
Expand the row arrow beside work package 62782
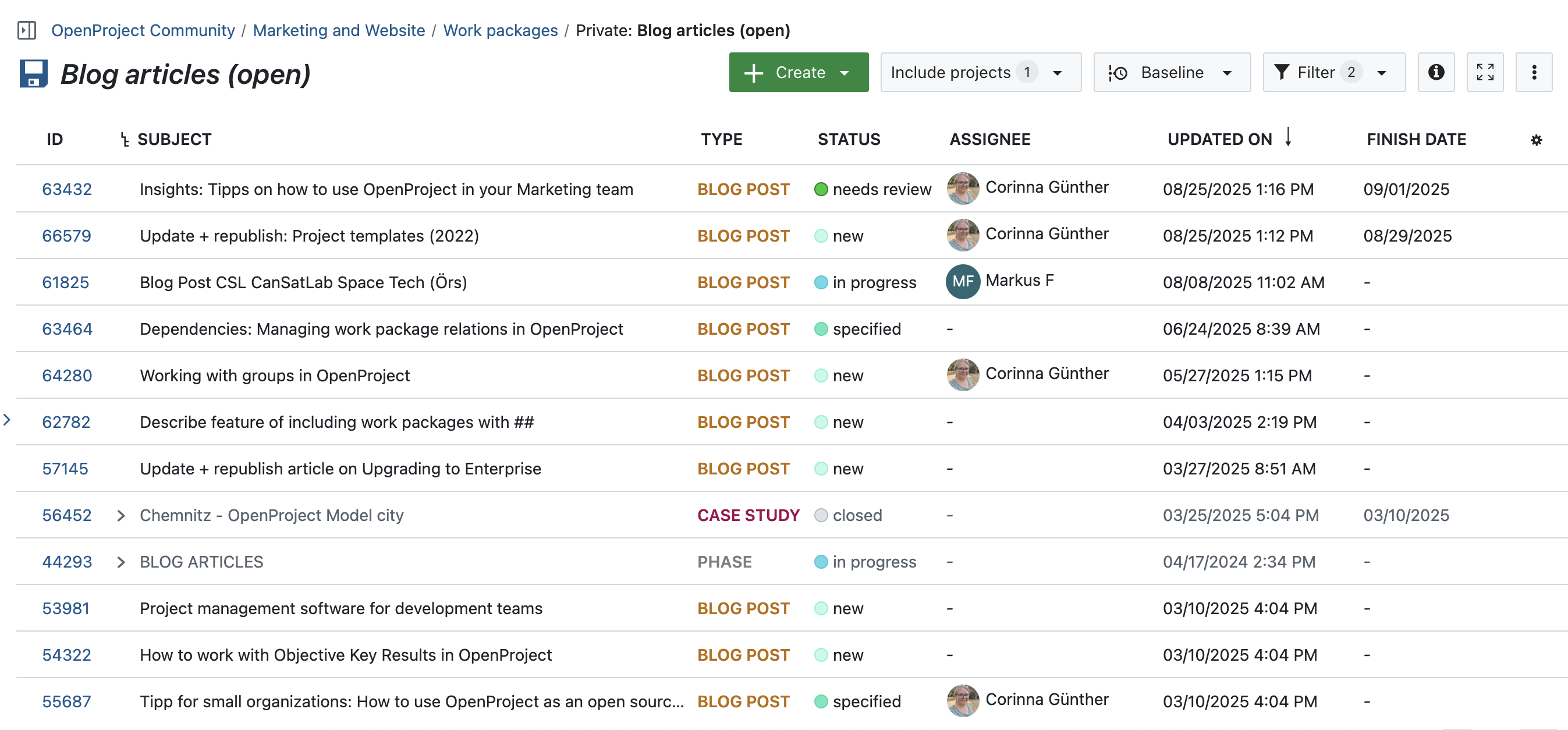7,420
